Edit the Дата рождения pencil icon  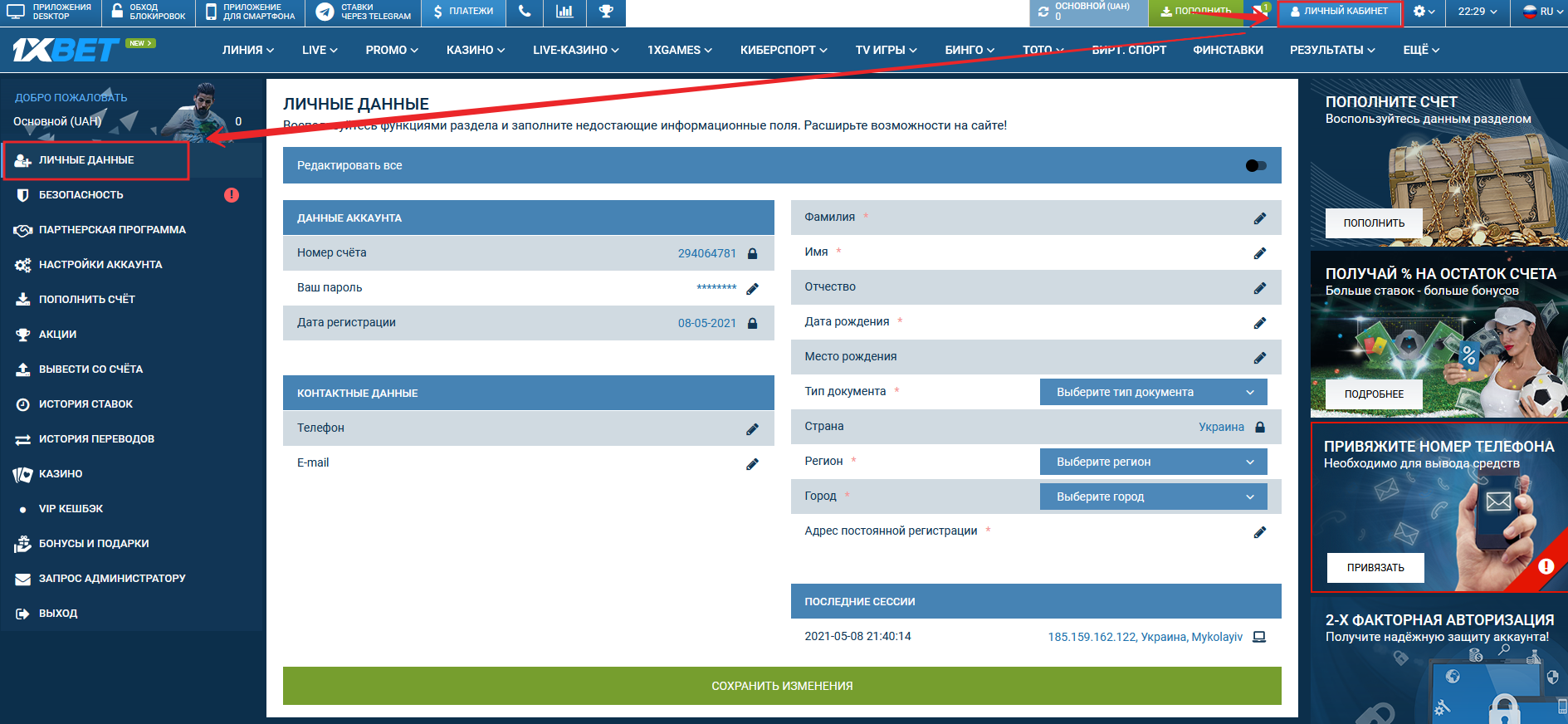click(1259, 323)
